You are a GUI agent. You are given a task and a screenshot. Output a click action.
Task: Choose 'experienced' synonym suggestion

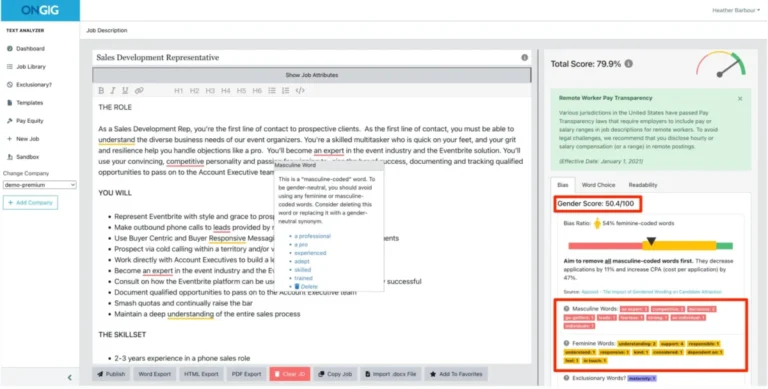[x=310, y=253]
